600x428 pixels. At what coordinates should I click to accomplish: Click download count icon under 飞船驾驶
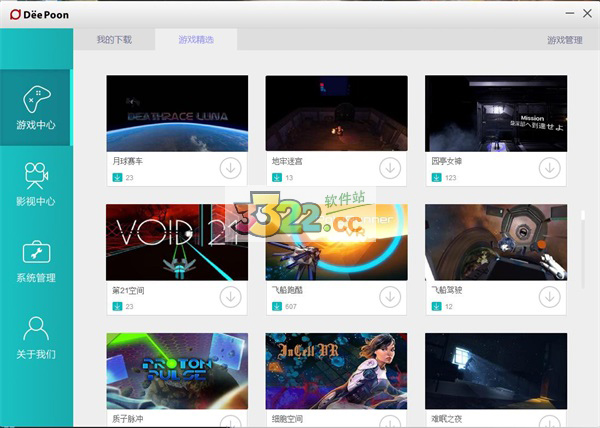[436, 306]
